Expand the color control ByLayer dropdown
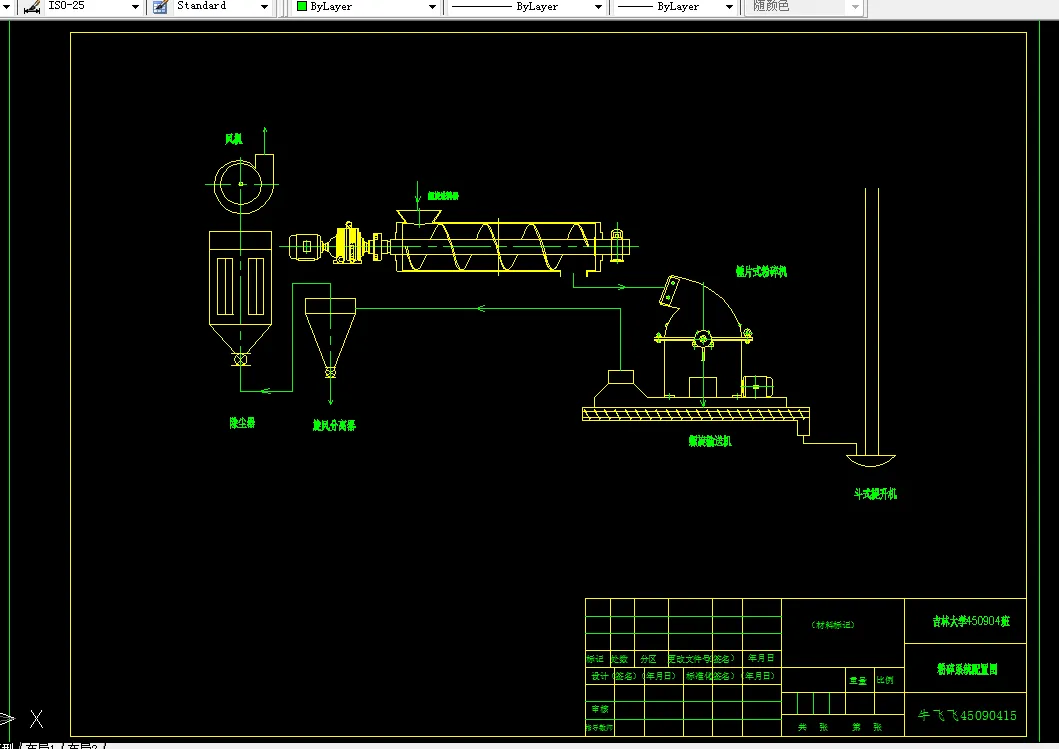 (432, 7)
